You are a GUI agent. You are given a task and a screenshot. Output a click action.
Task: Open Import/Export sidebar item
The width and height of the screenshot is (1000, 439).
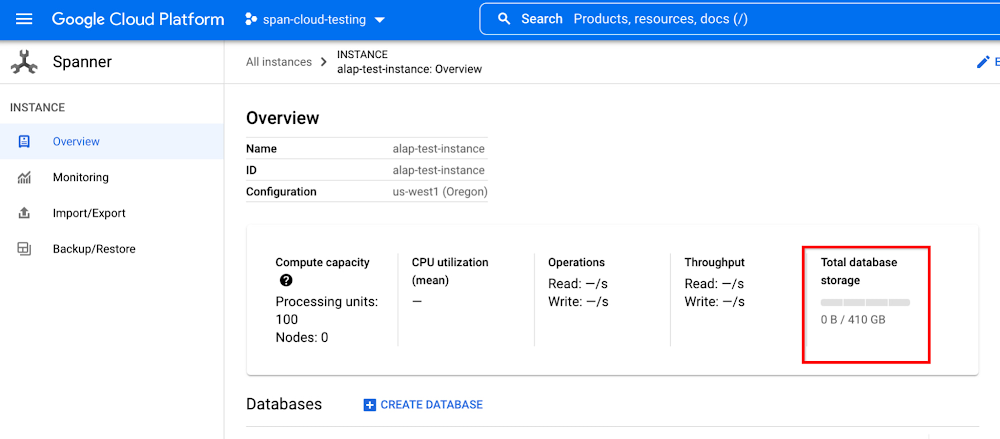[89, 213]
